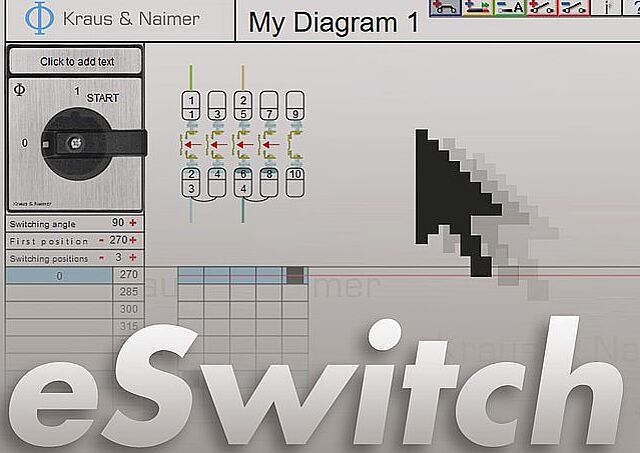Select the remove label 'A' tool
640x453 pixels.
(x=509, y=7)
